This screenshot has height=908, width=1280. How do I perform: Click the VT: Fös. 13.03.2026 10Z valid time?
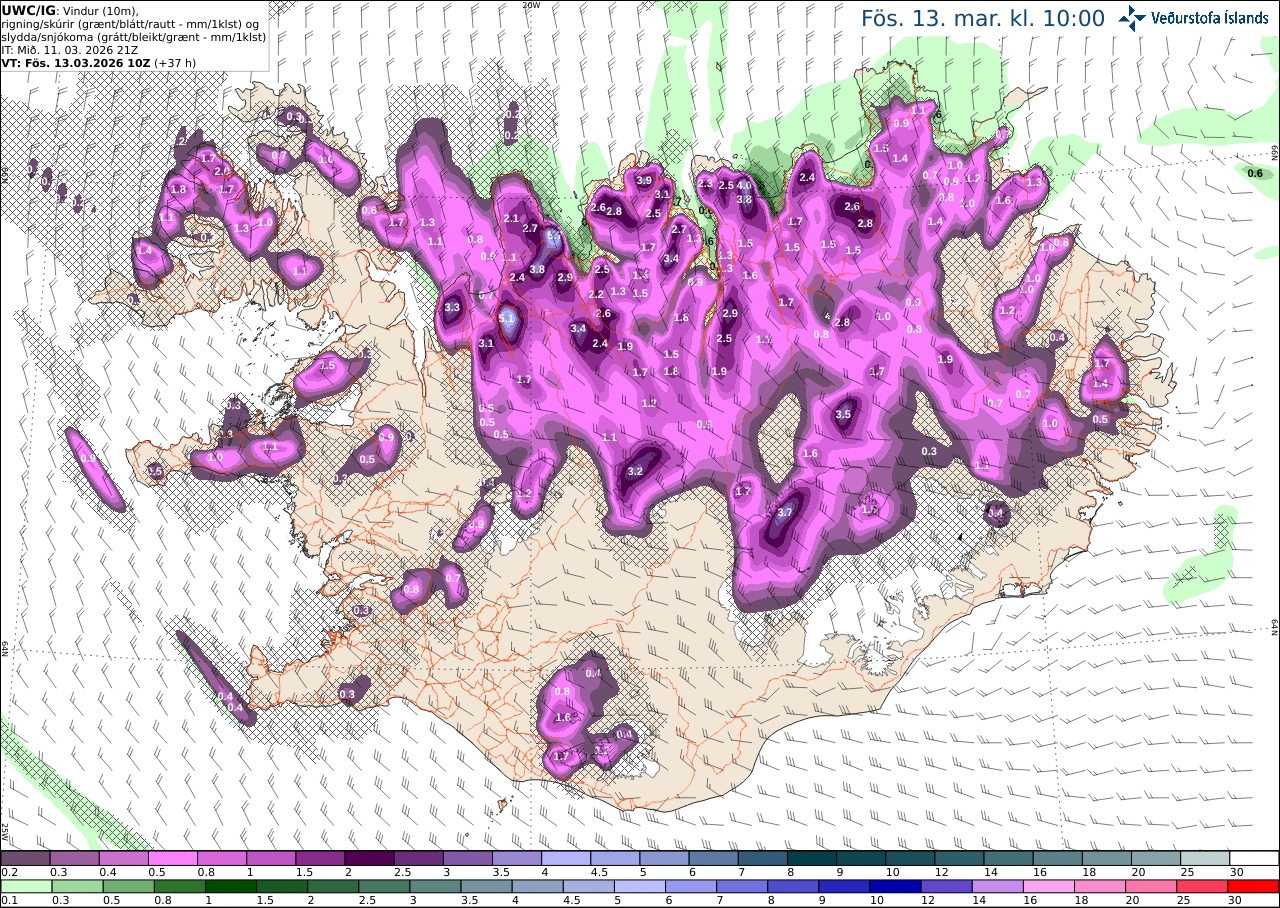click(x=75, y=62)
